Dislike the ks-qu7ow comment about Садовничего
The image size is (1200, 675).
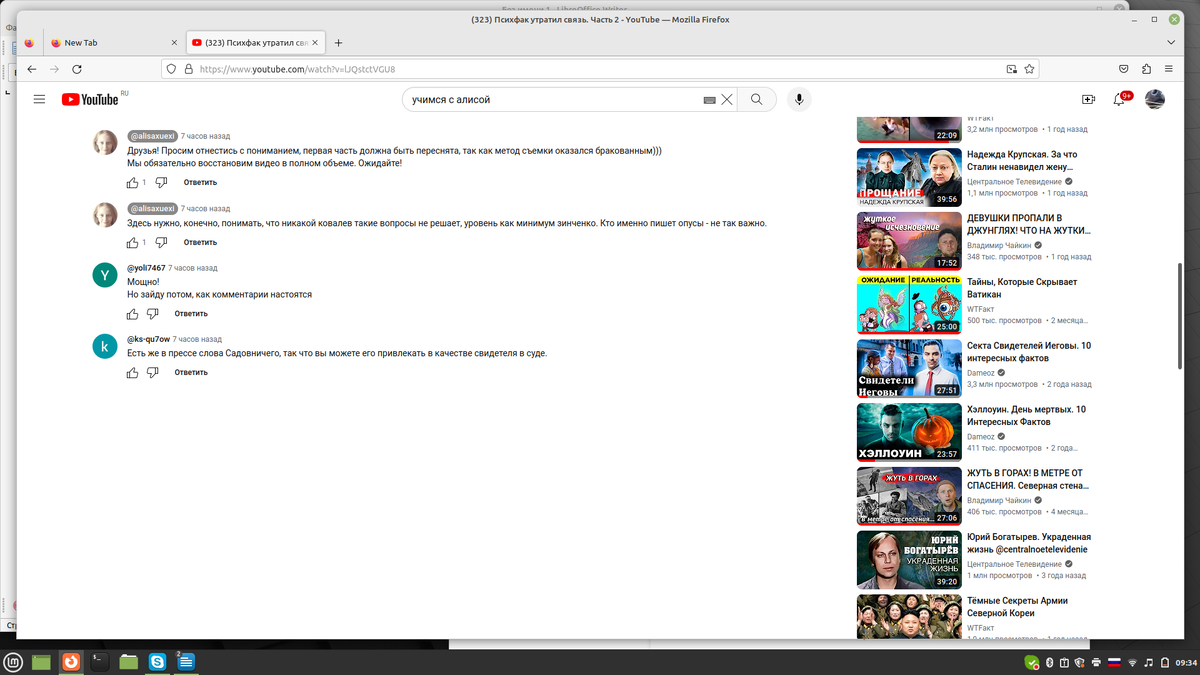152,373
